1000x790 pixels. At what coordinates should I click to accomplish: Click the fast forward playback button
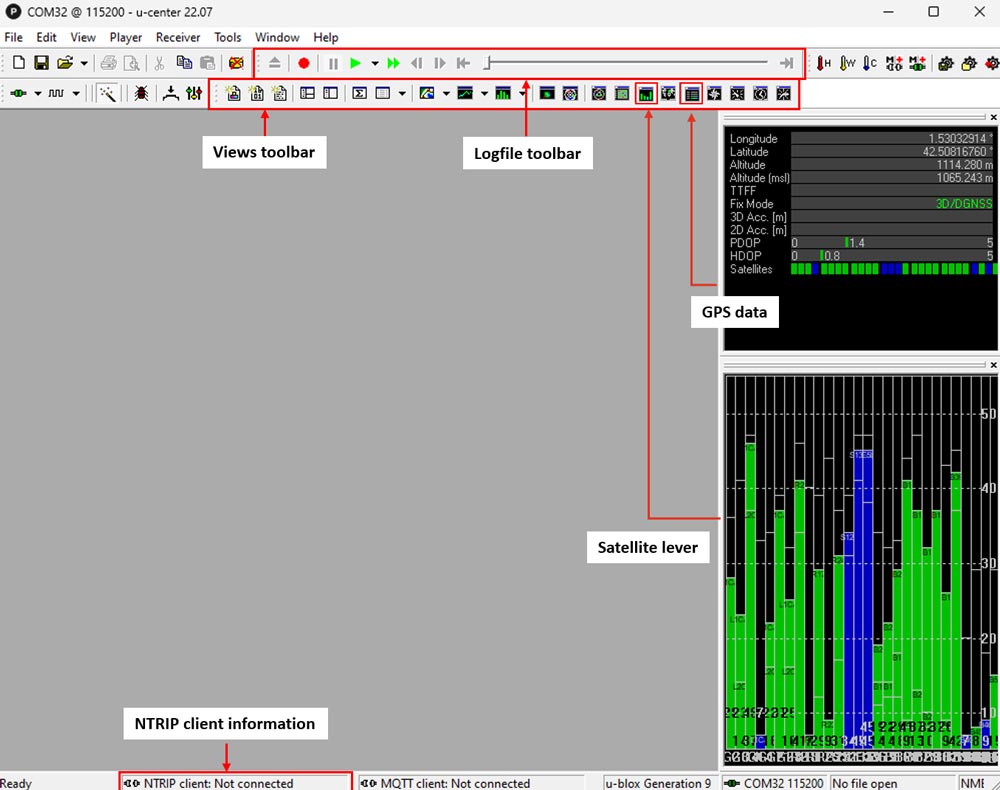click(x=394, y=63)
